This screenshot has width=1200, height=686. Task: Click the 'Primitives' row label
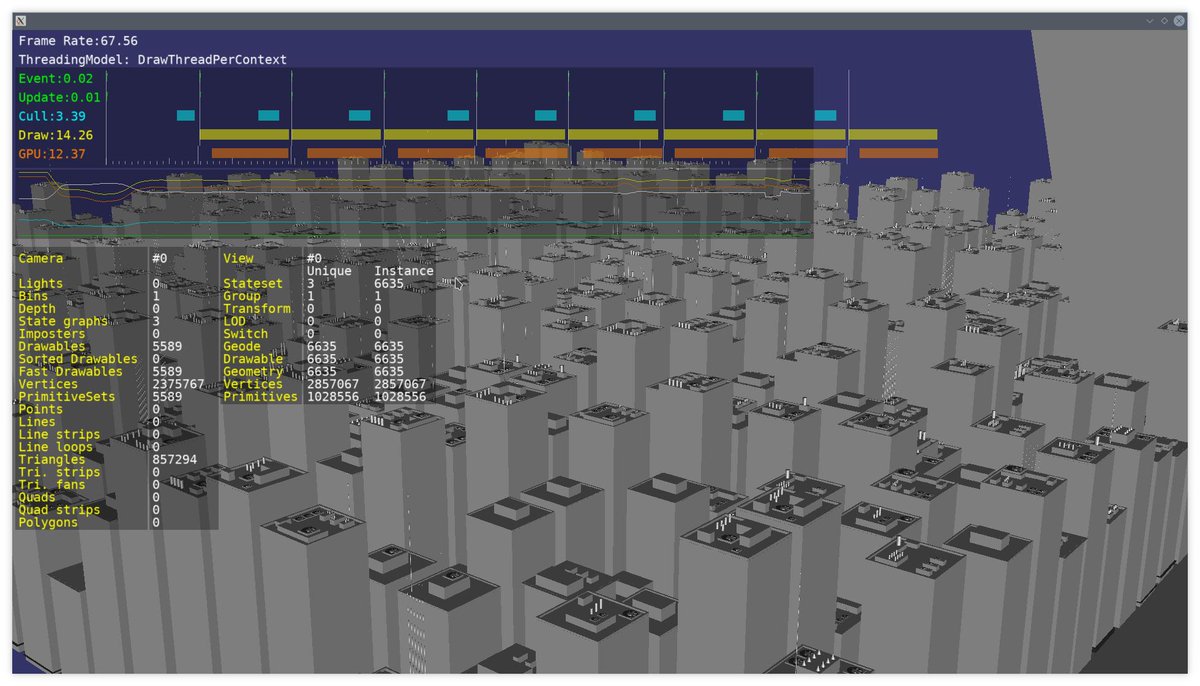pyautogui.click(x=261, y=397)
